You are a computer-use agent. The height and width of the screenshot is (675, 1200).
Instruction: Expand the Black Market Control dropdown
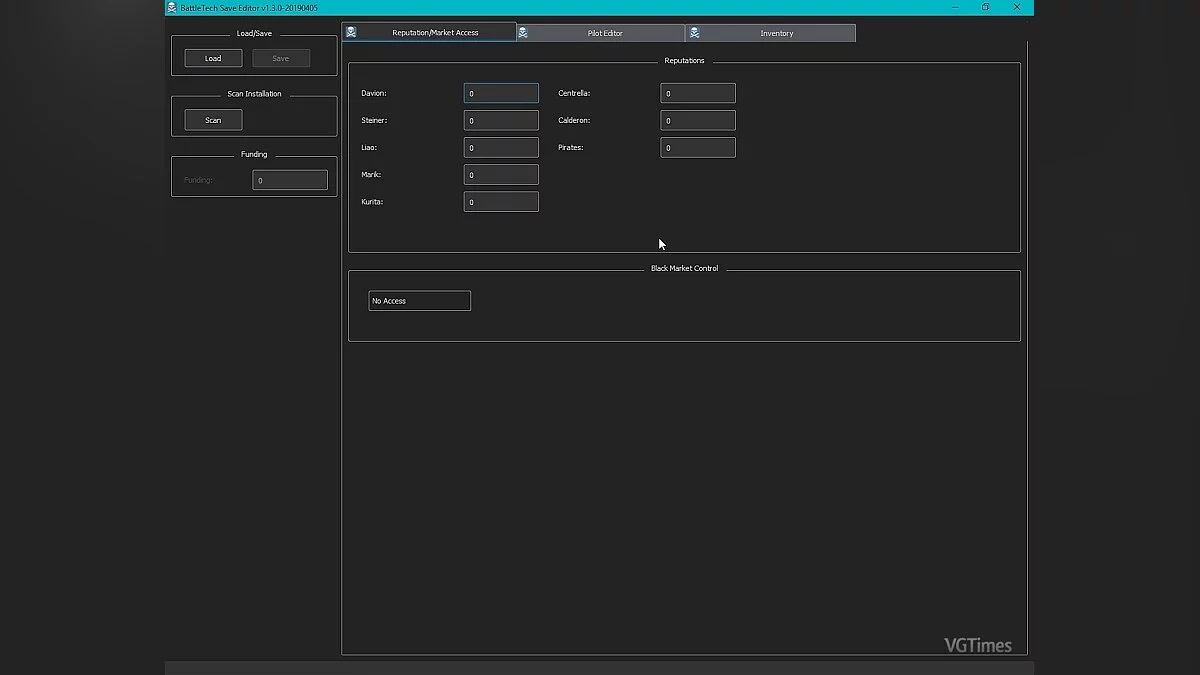[419, 301]
